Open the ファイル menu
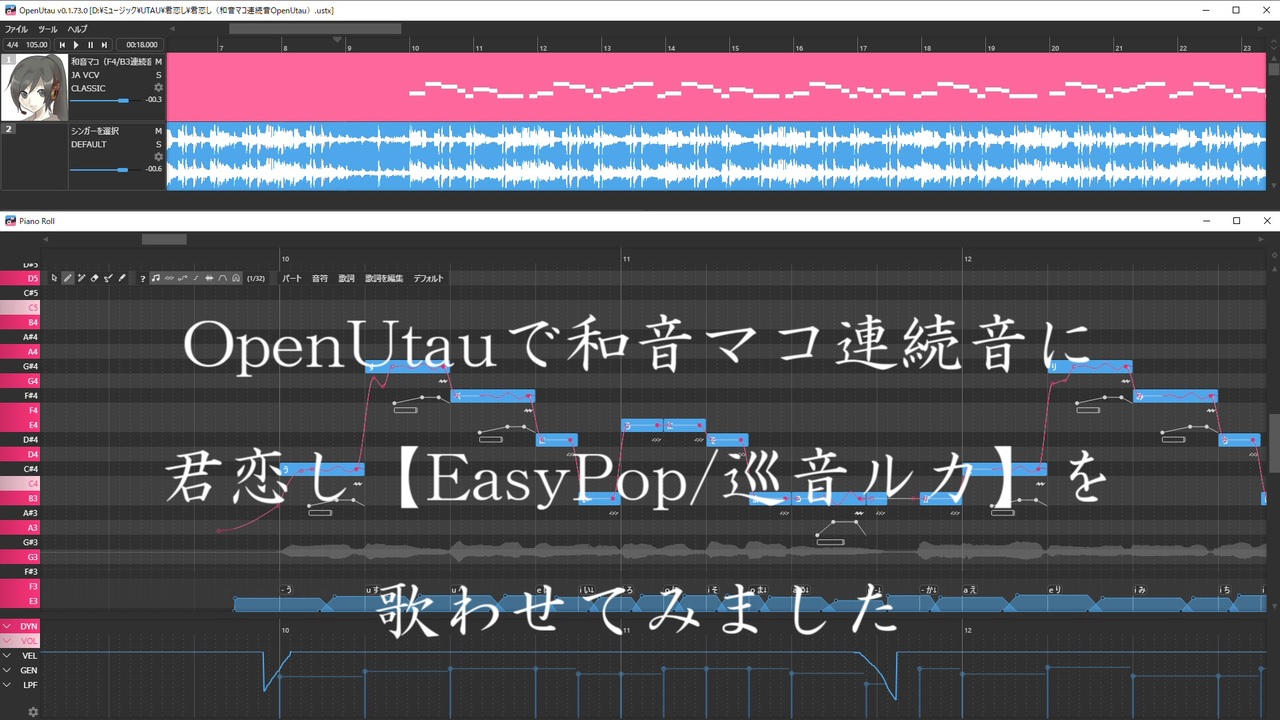This screenshot has width=1280, height=720. point(16,30)
